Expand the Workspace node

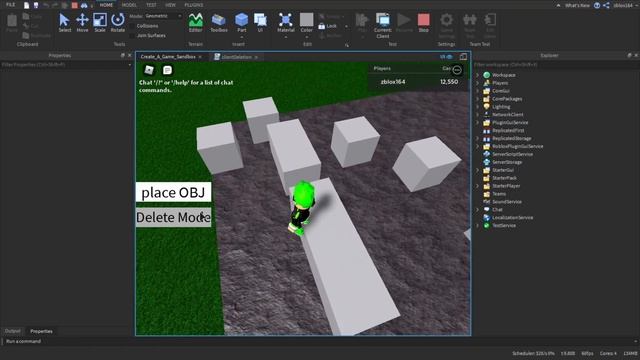point(478,75)
